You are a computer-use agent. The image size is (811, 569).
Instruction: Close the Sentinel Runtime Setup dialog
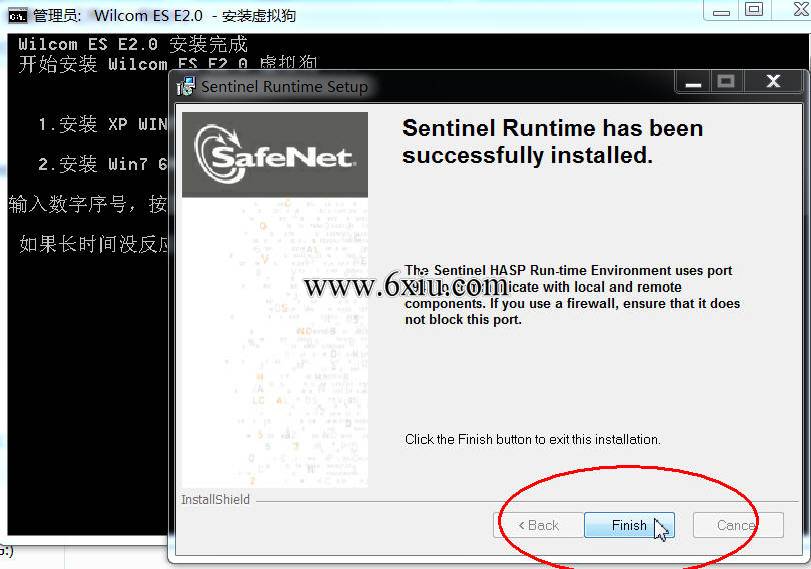773,82
